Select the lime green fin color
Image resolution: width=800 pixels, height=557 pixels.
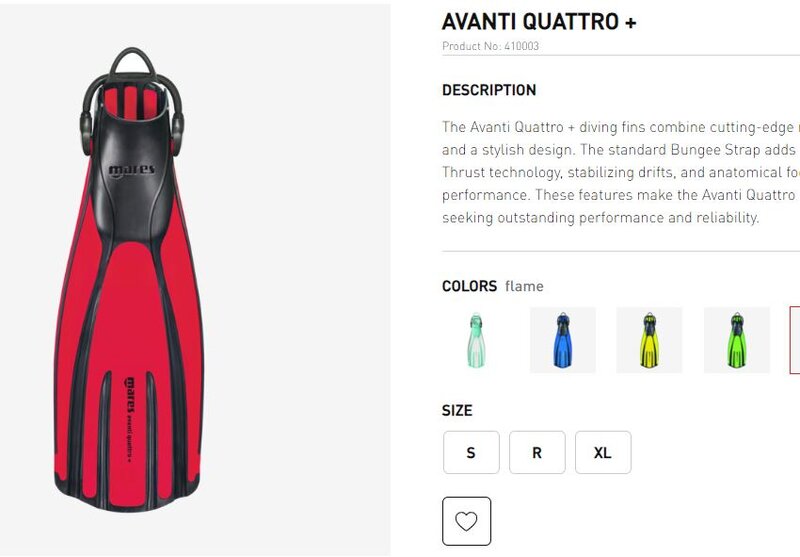coord(737,340)
